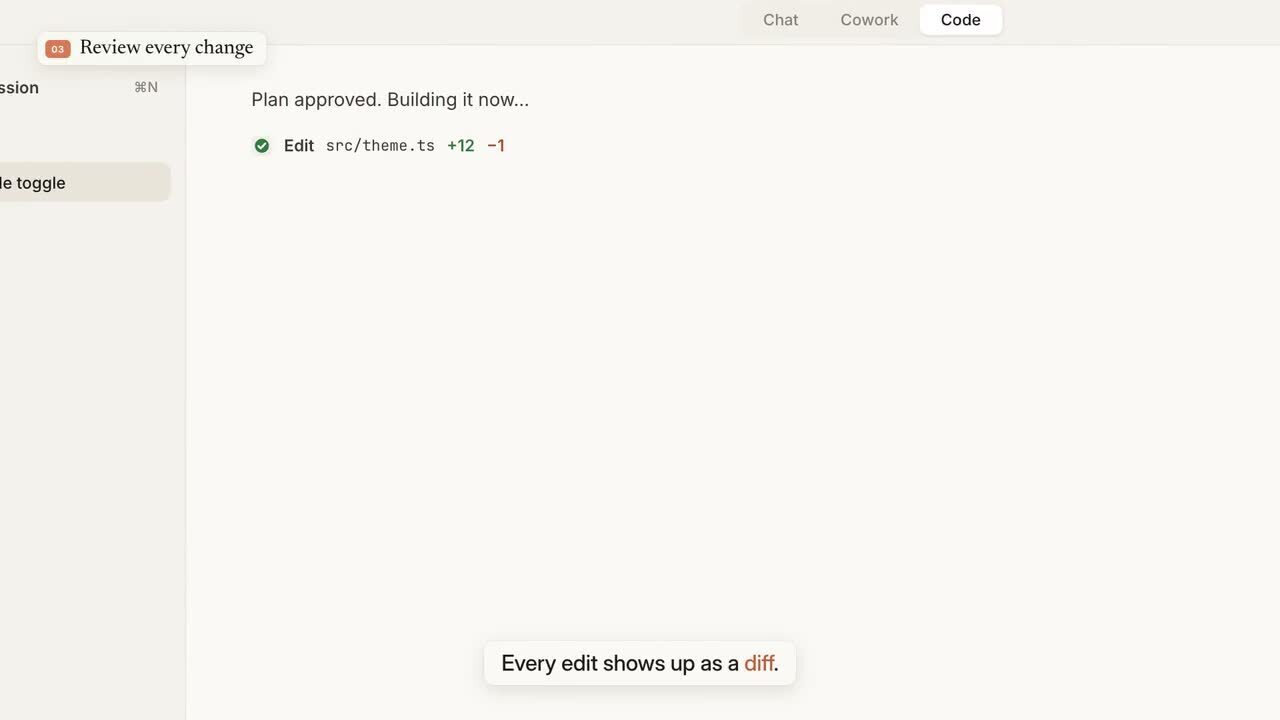Open the Edit src/theme.ts diff entry
This screenshot has height=720, width=1280.
coord(379,146)
